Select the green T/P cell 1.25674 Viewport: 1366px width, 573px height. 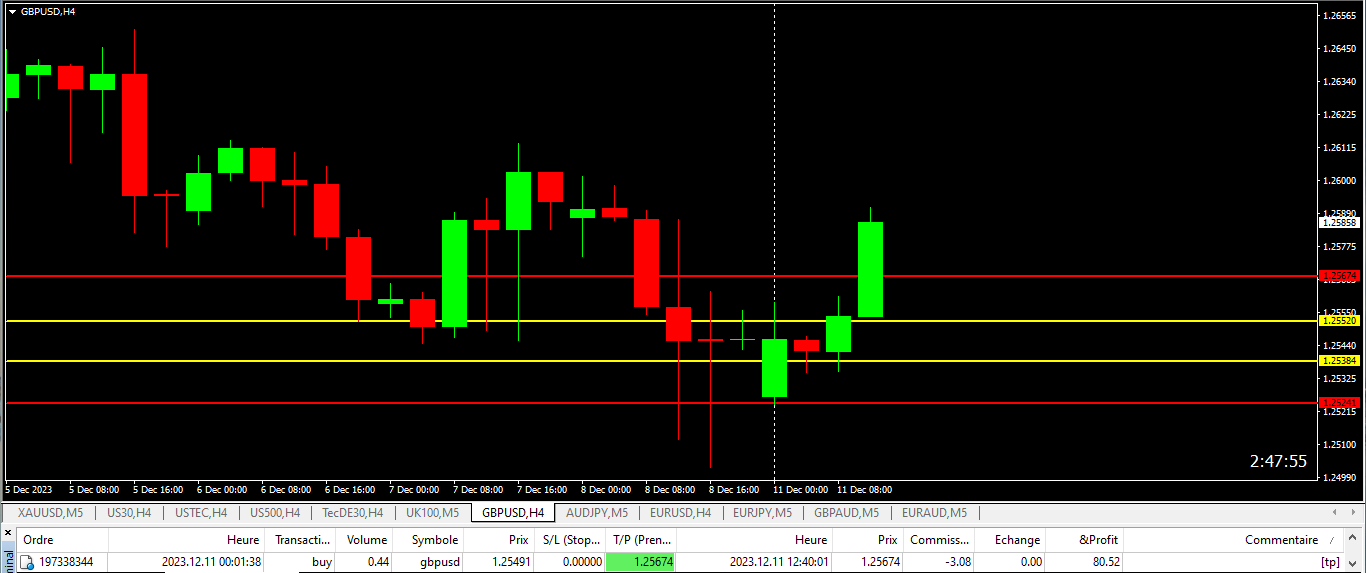coord(641,562)
